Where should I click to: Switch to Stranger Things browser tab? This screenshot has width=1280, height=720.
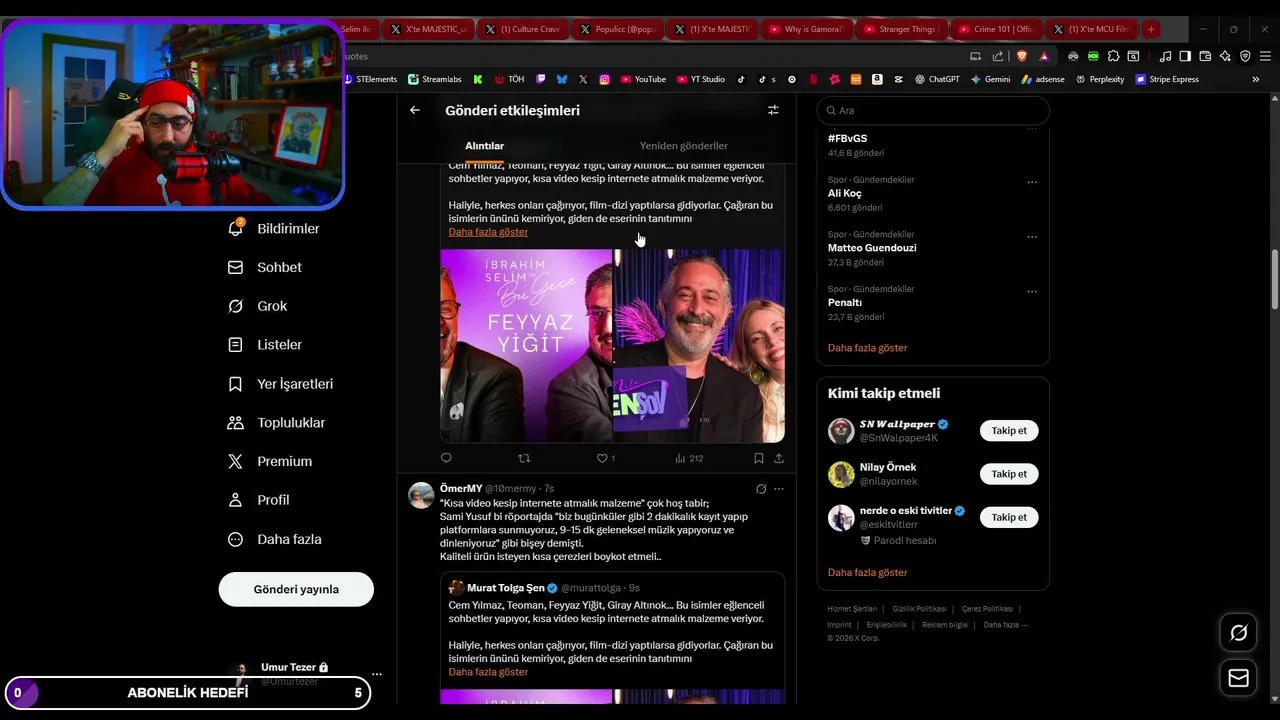point(901,29)
